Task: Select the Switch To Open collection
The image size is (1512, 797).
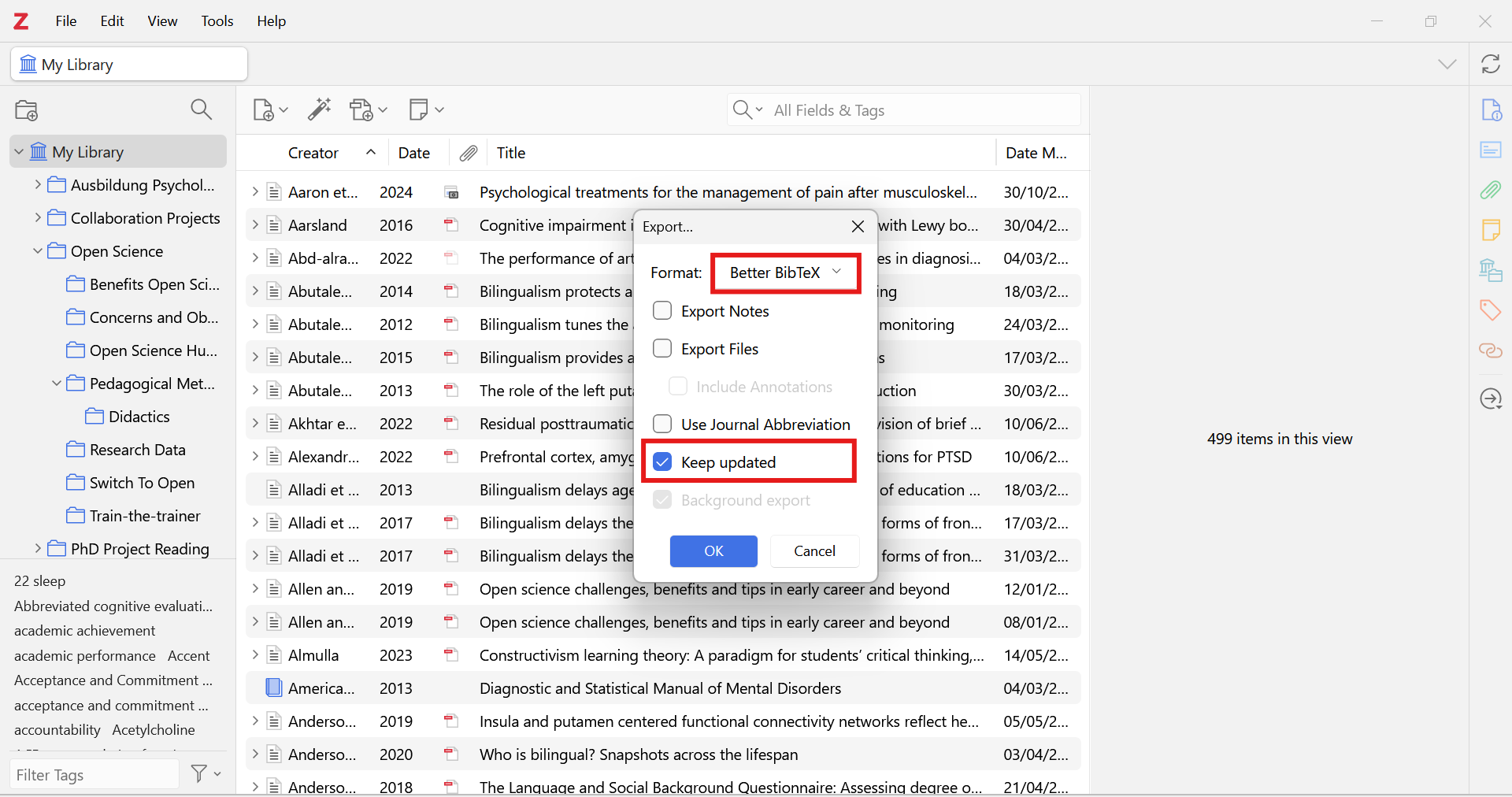Action: pyautogui.click(x=142, y=483)
